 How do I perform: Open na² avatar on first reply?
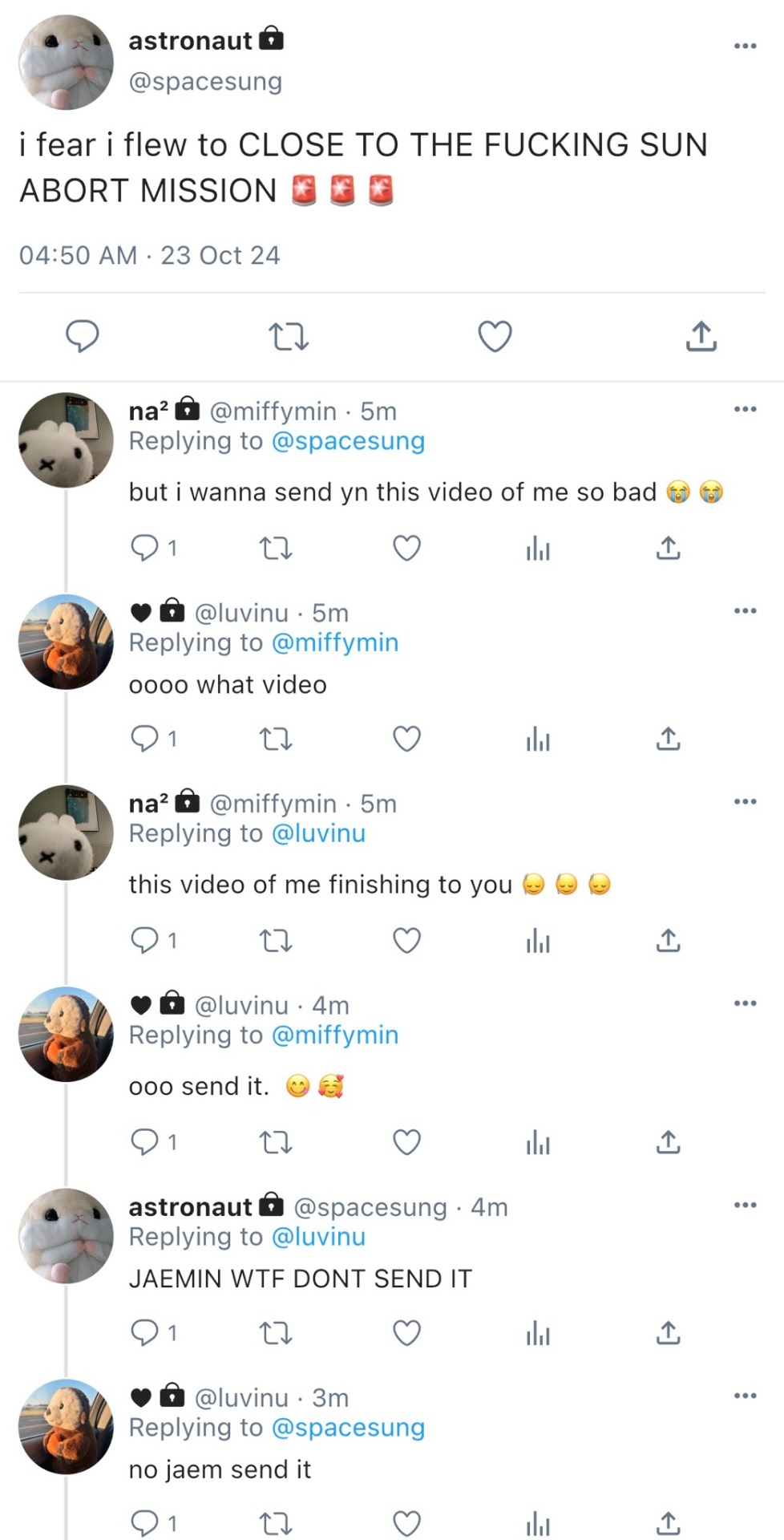tap(67, 440)
